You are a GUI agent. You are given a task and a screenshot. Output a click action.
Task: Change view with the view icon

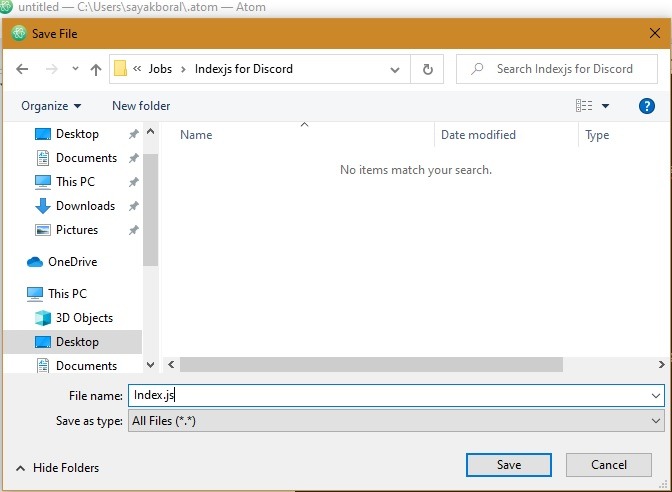(584, 105)
